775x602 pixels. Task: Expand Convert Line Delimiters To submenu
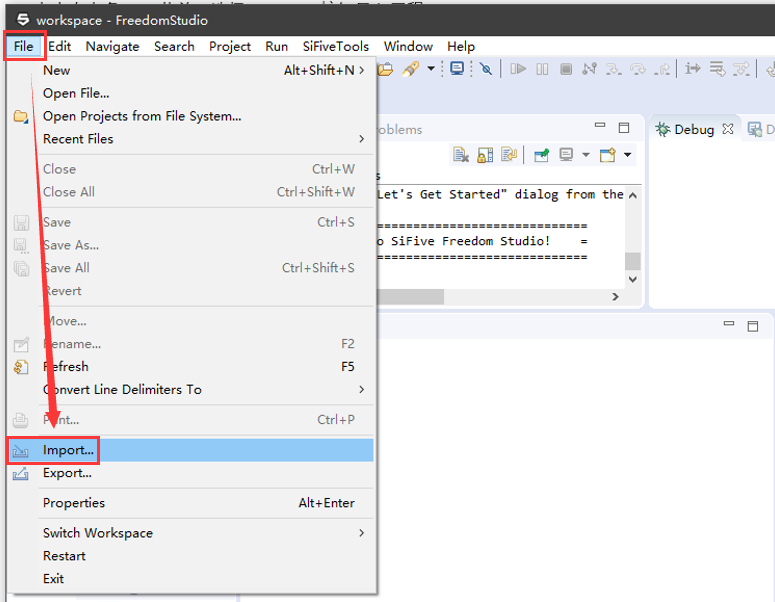click(190, 389)
